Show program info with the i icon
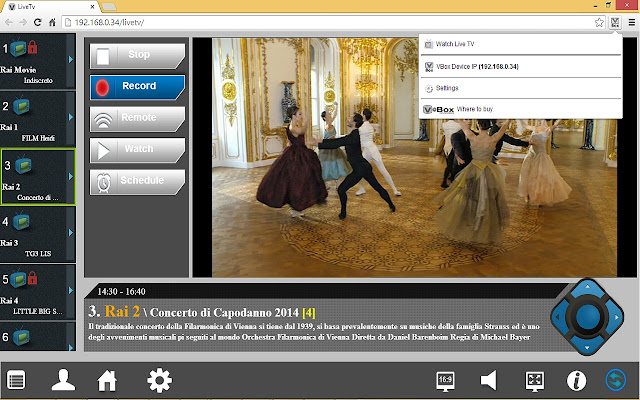 coord(576,380)
